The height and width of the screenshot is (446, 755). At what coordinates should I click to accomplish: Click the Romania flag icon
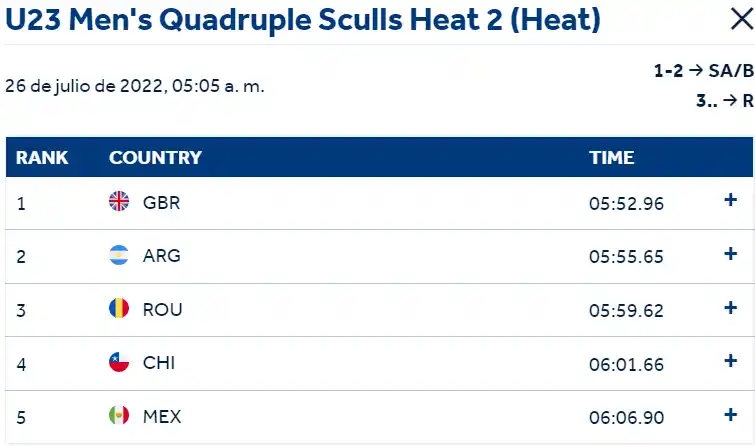pos(119,309)
